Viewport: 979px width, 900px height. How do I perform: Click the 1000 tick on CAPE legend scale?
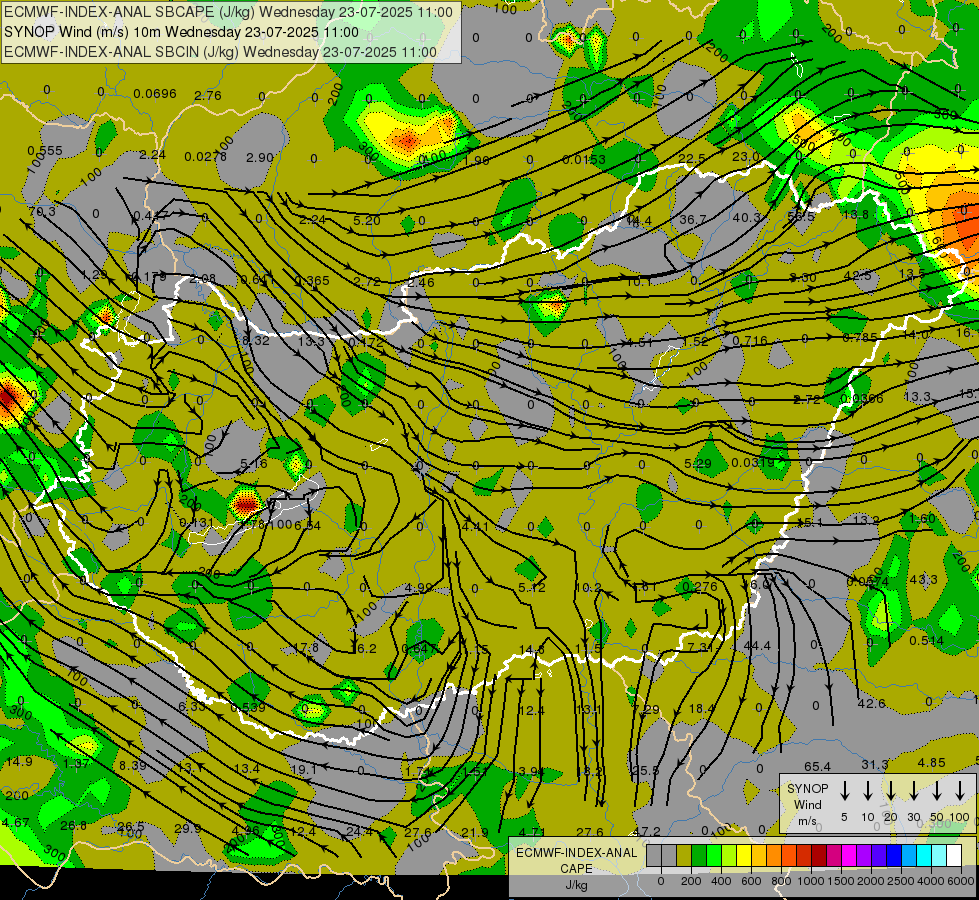click(x=810, y=881)
